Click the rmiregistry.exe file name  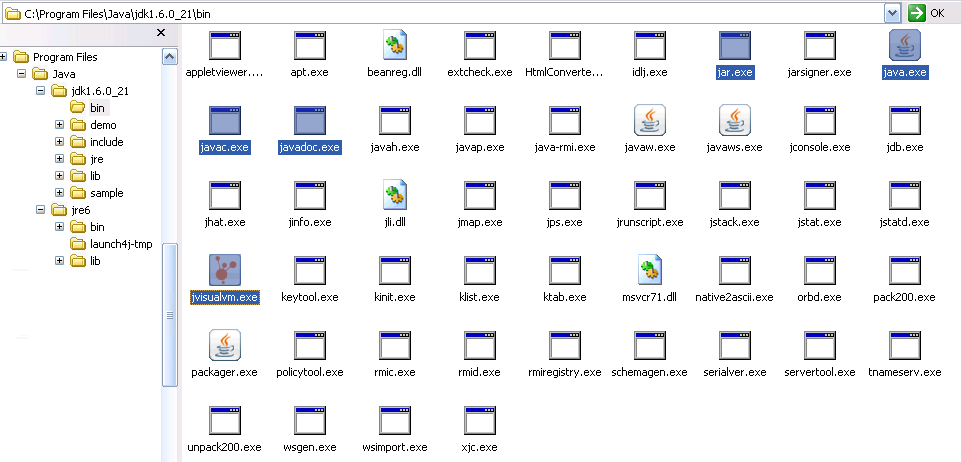[564, 372]
